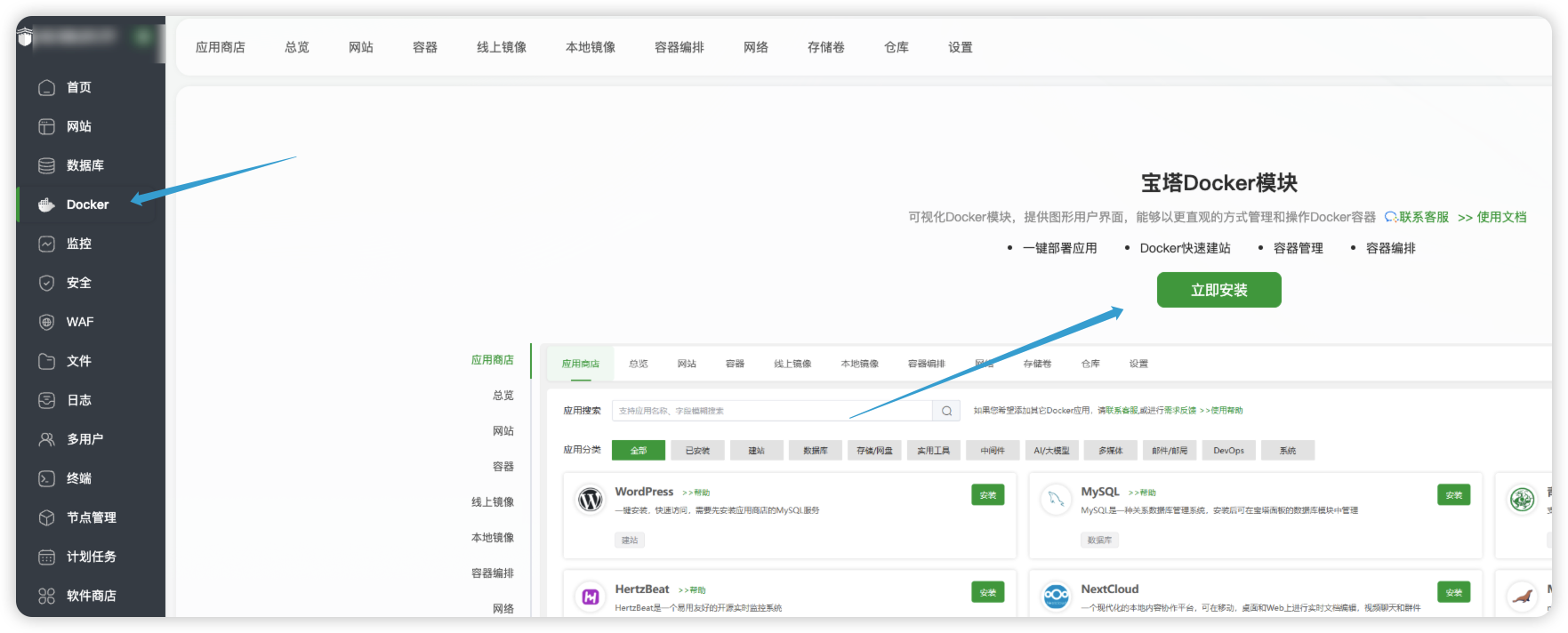Click NextCloud 安装 button in the preview
Image resolution: width=1568 pixels, height=633 pixels.
point(1453,592)
